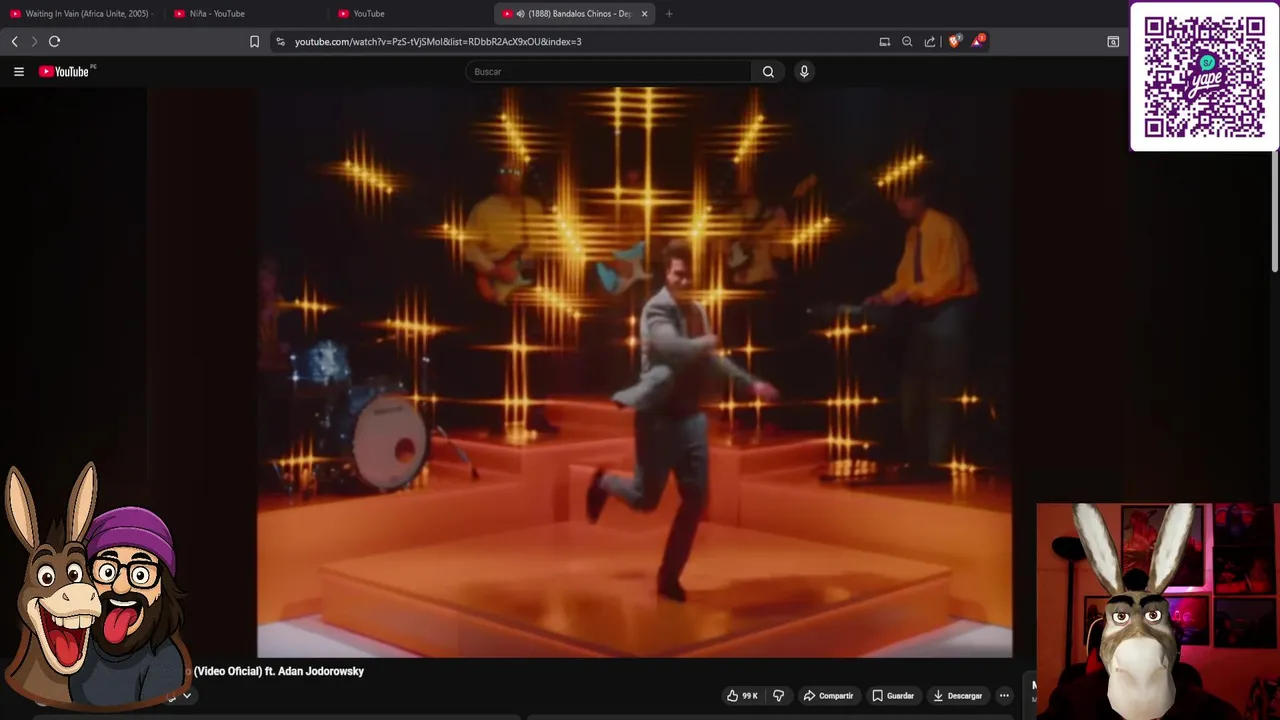The height and width of the screenshot is (720, 1280).
Task: Mute the playing tab via speaker icon
Action: click(520, 14)
